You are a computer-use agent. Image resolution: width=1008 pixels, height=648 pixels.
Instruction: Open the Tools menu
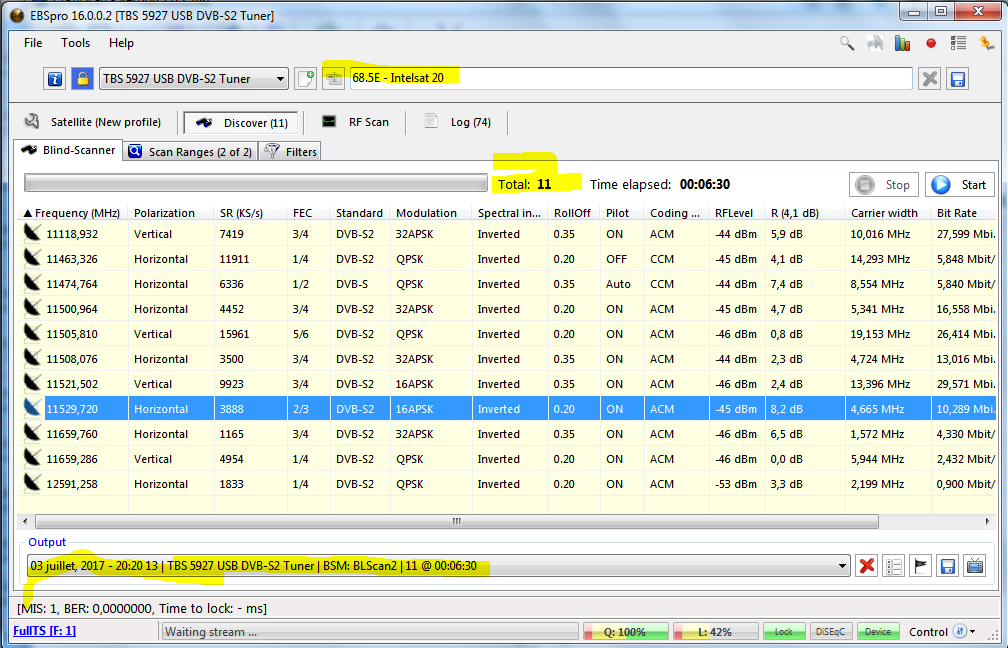75,43
